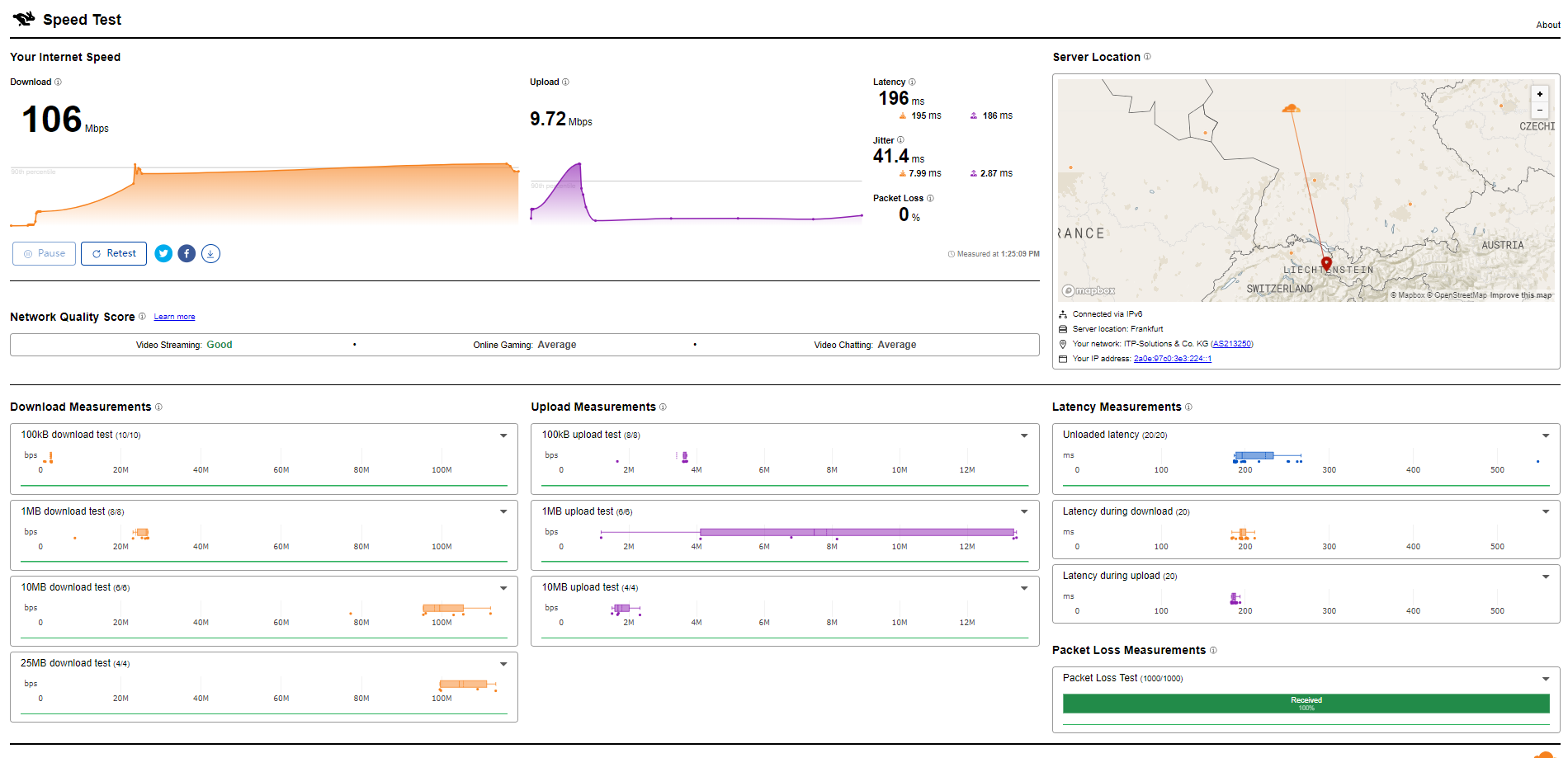Screen dimensions: 1568x758
Task: Expand the Packet Loss Test panel
Action: pos(1546,679)
